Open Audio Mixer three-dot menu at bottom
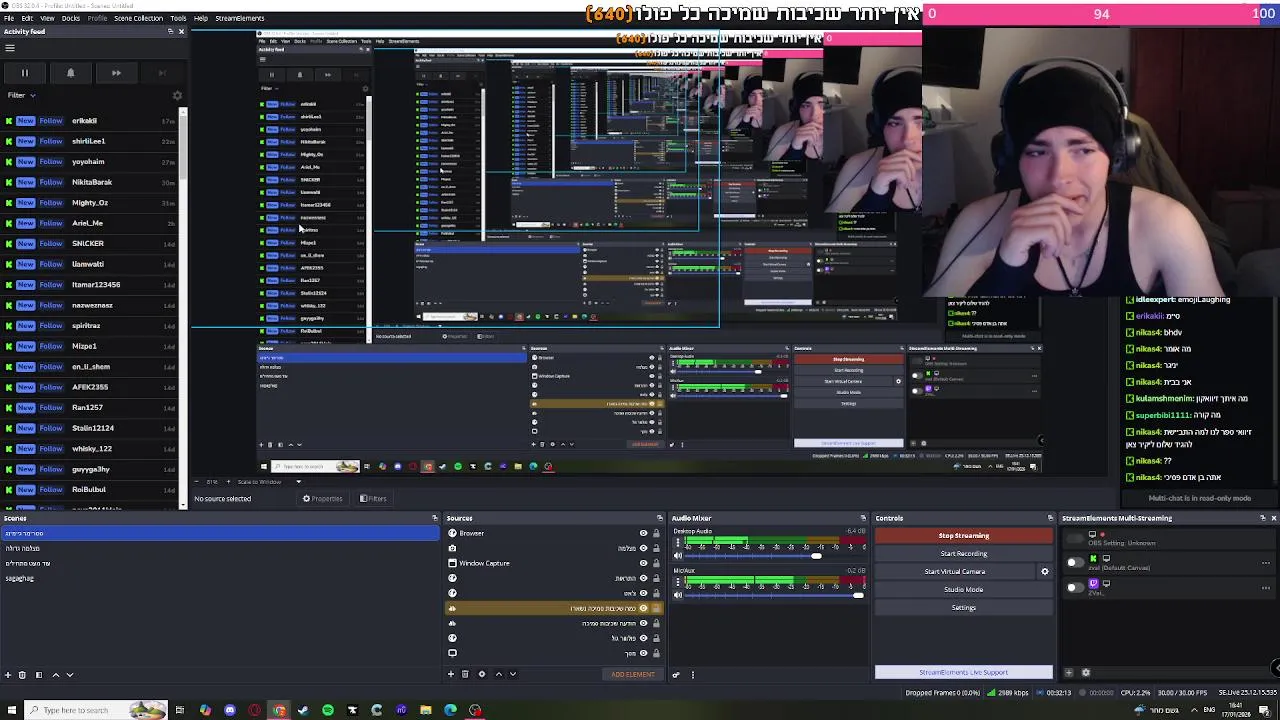Screen dimensions: 1280x720 692,674
